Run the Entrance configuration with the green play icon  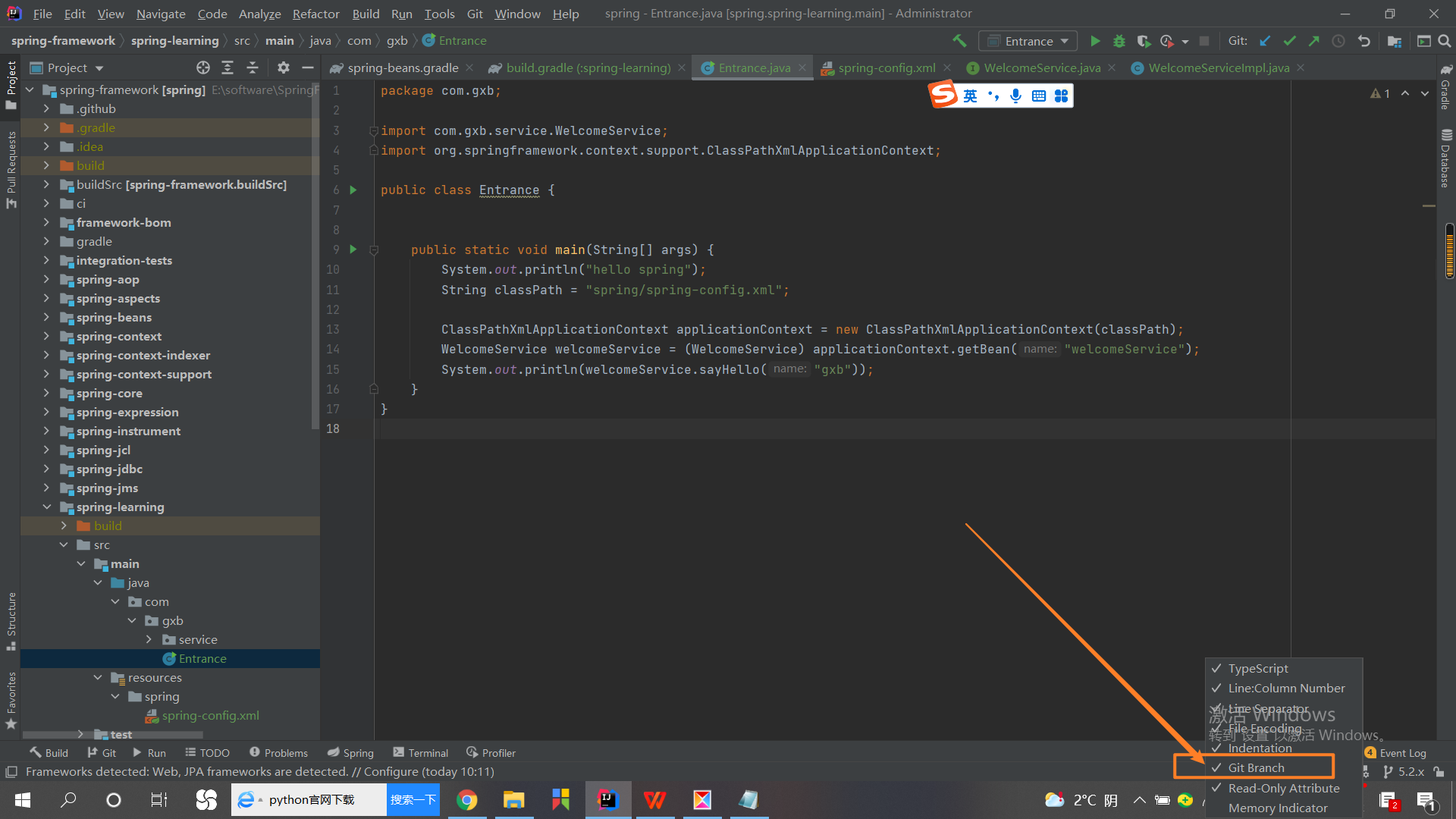(x=1095, y=41)
